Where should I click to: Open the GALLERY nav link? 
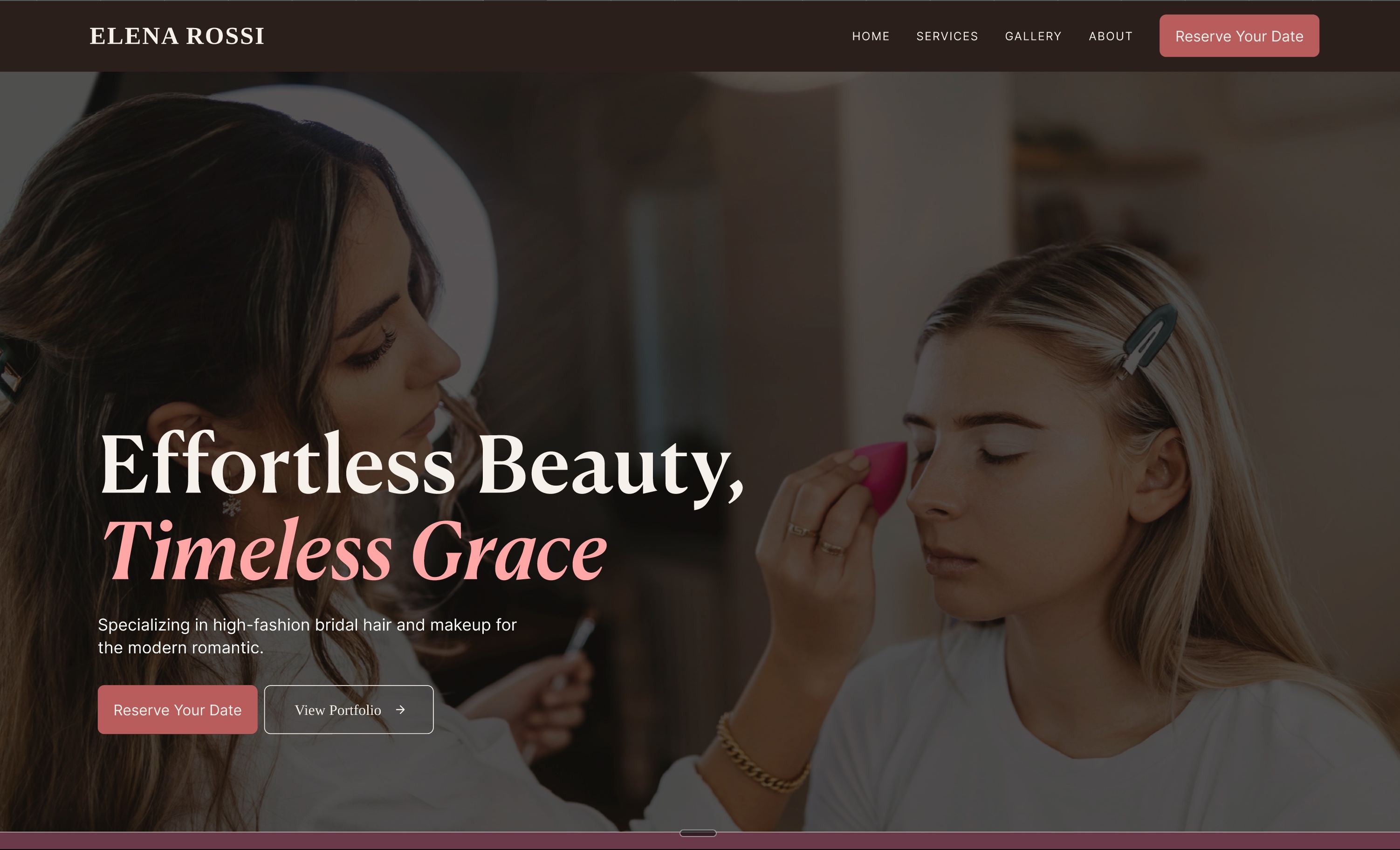pyautogui.click(x=1033, y=36)
